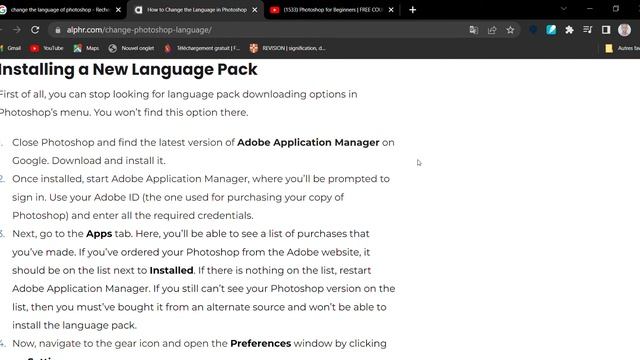
Task: Open the Maps bookmark
Action: coord(86,48)
